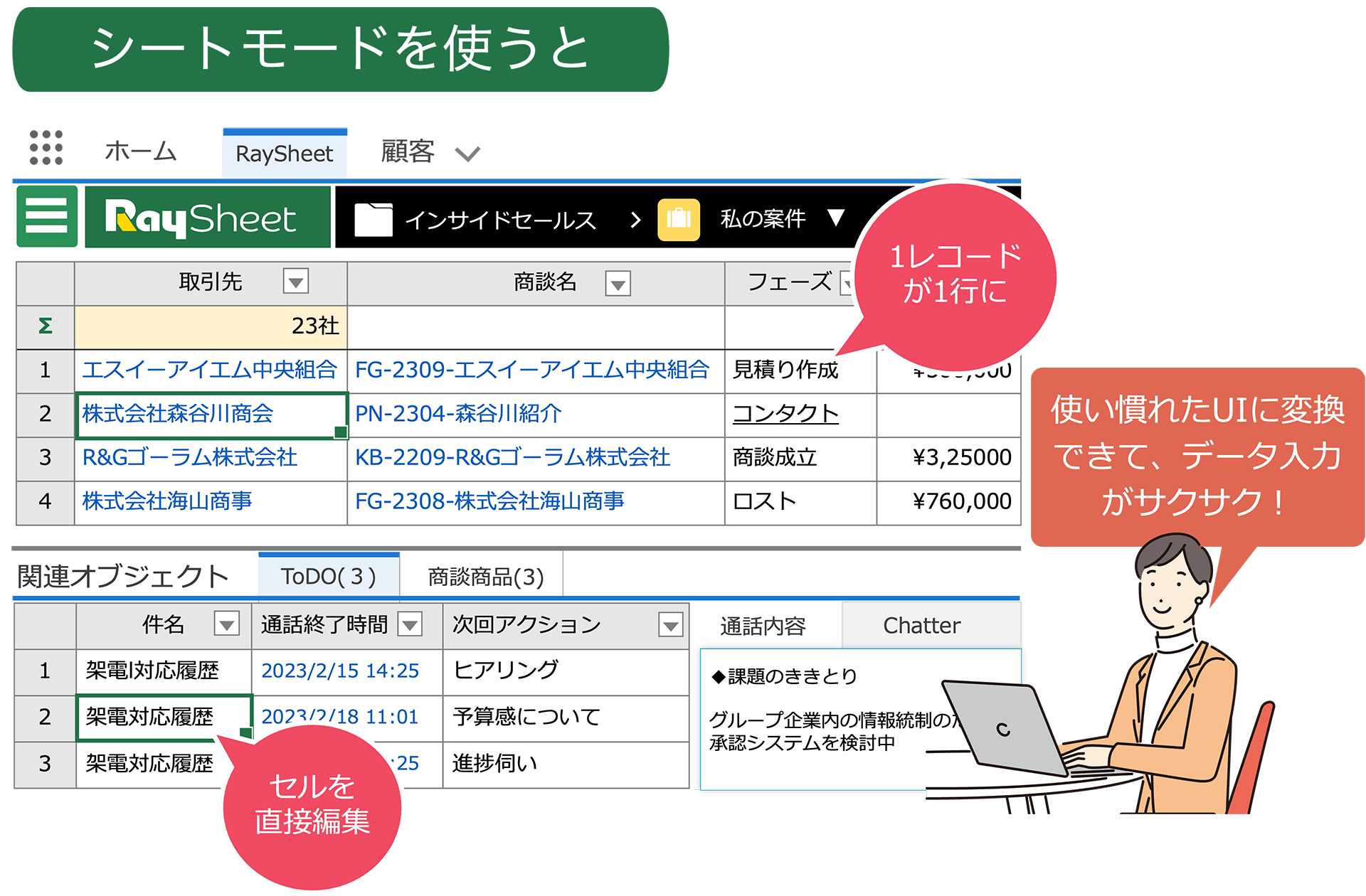
Task: Click the fill handle on 株式会社森谷川商会 cell
Action: coord(341,432)
